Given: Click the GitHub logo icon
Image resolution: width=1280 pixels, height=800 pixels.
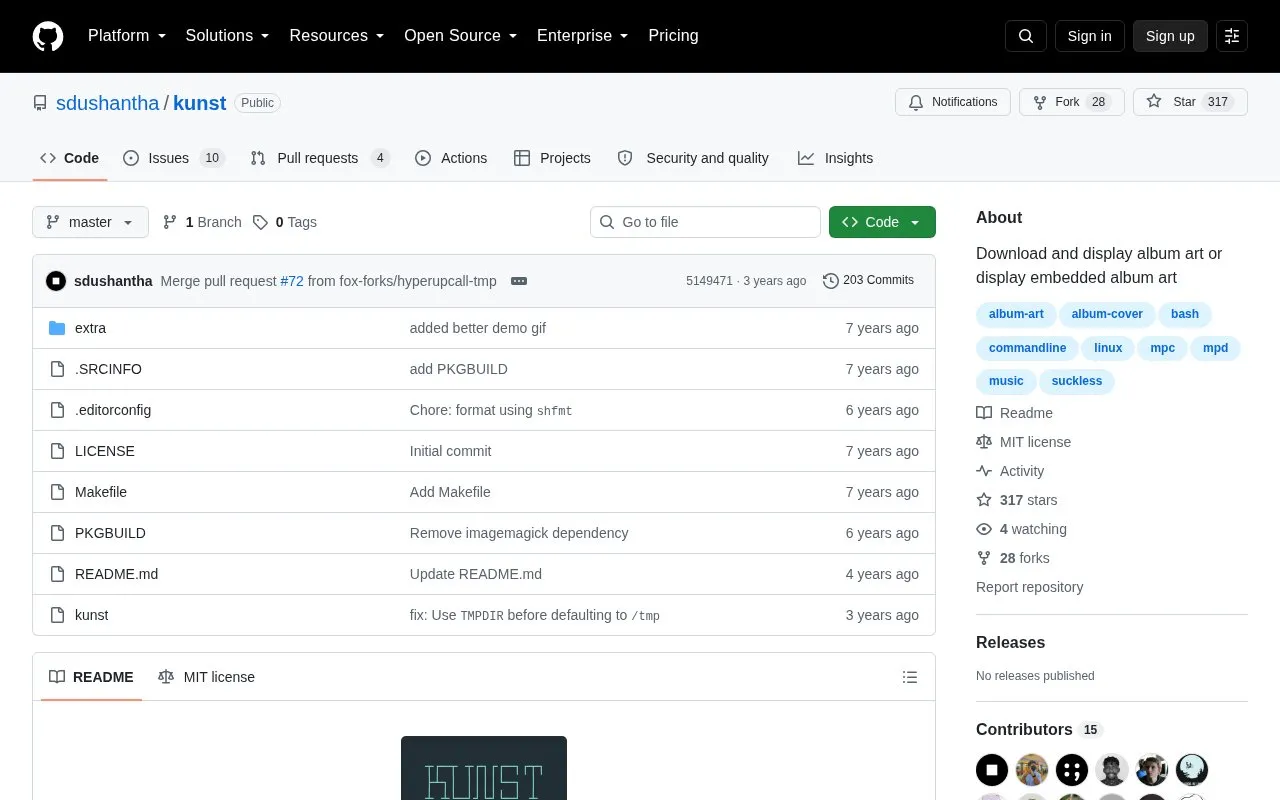Looking at the screenshot, I should [x=48, y=36].
